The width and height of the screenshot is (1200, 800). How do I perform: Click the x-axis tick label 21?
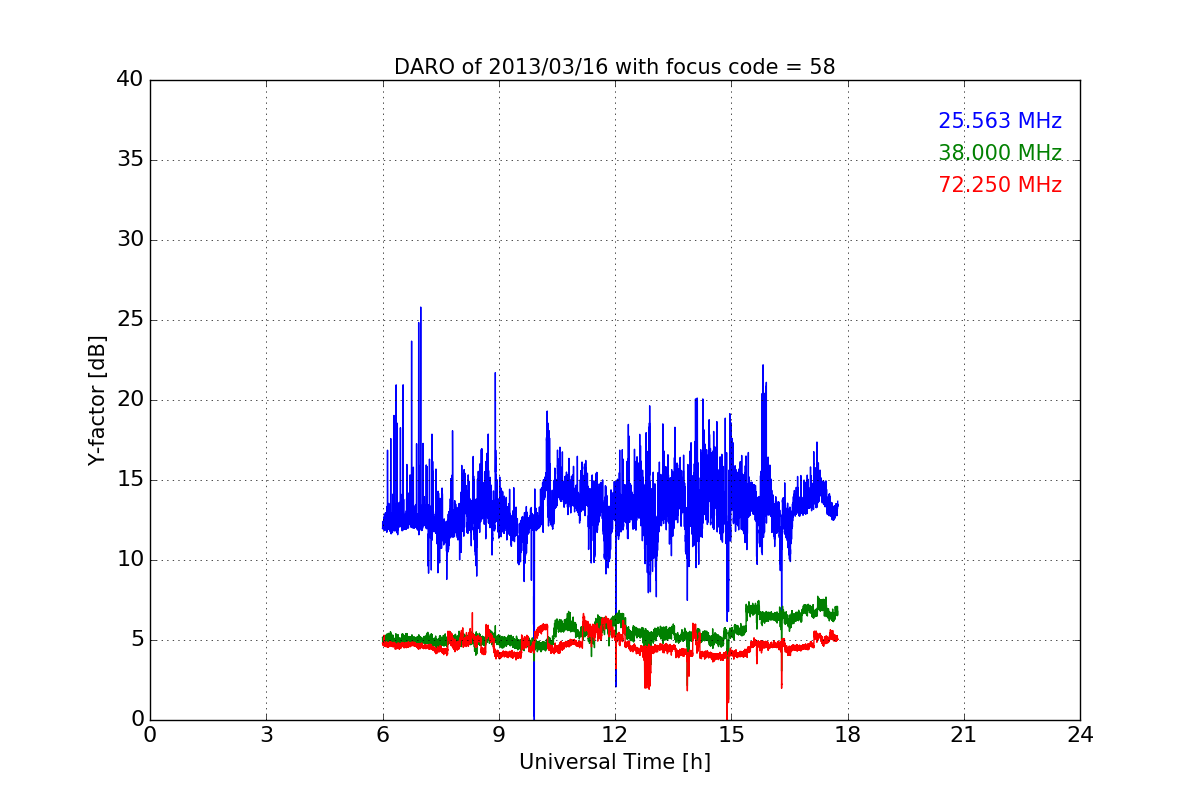tap(964, 735)
